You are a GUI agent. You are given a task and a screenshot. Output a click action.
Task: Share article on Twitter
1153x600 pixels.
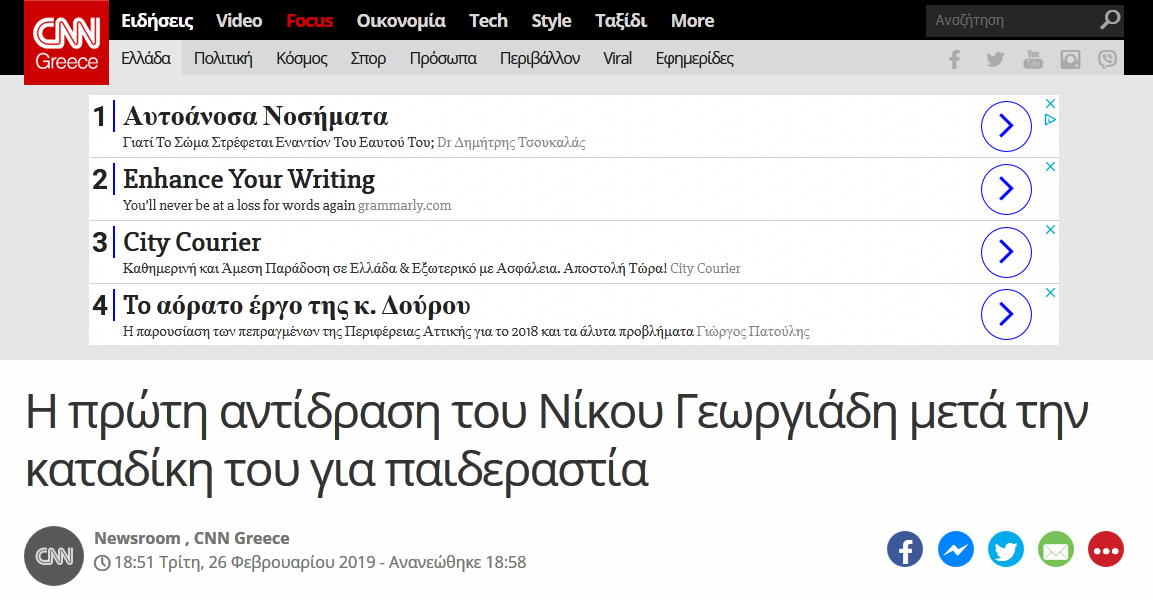pyautogui.click(x=1006, y=549)
